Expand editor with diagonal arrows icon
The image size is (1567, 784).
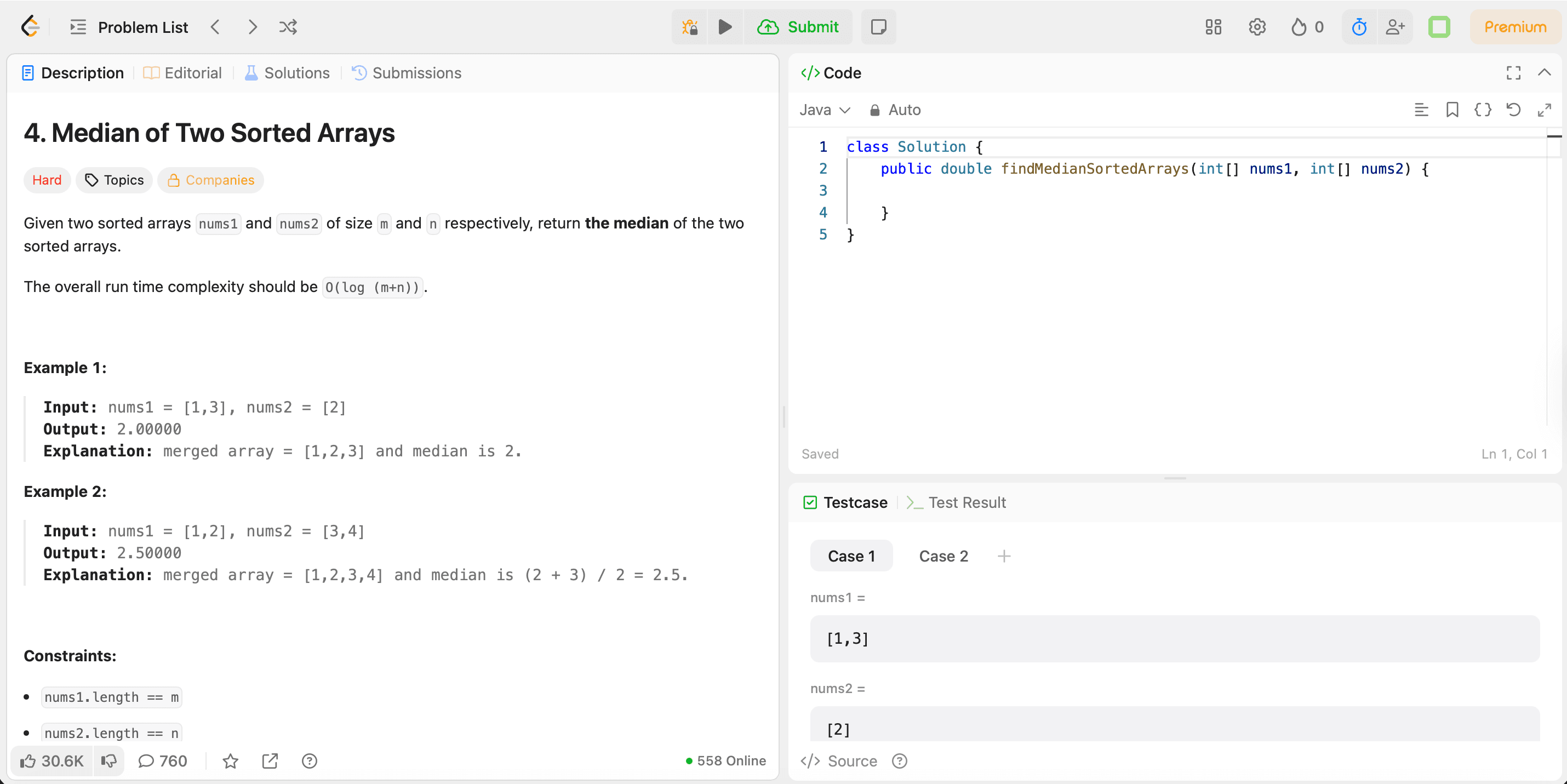click(x=1544, y=110)
